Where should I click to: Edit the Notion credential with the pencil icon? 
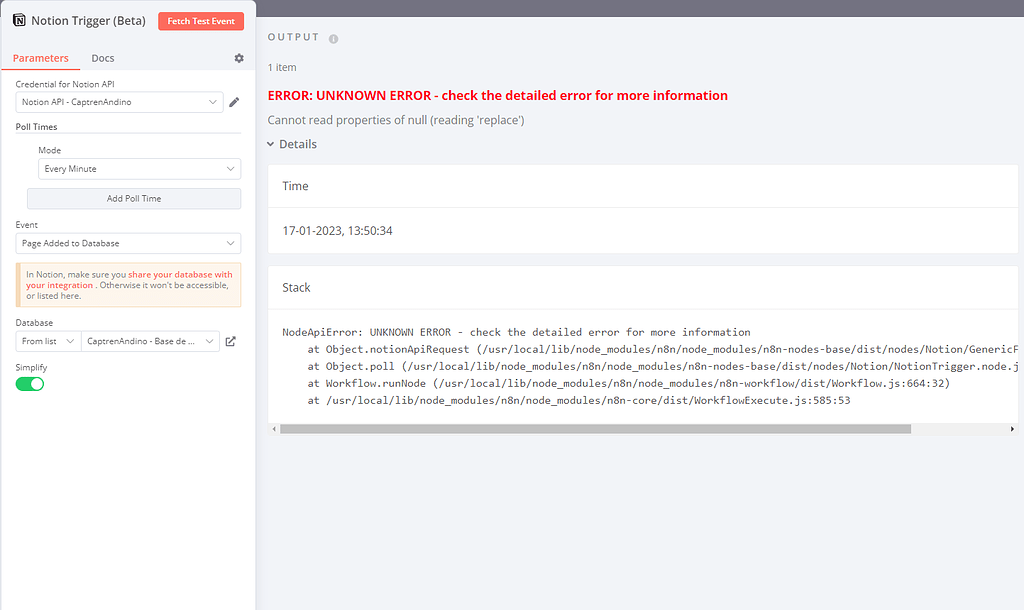tap(236, 101)
